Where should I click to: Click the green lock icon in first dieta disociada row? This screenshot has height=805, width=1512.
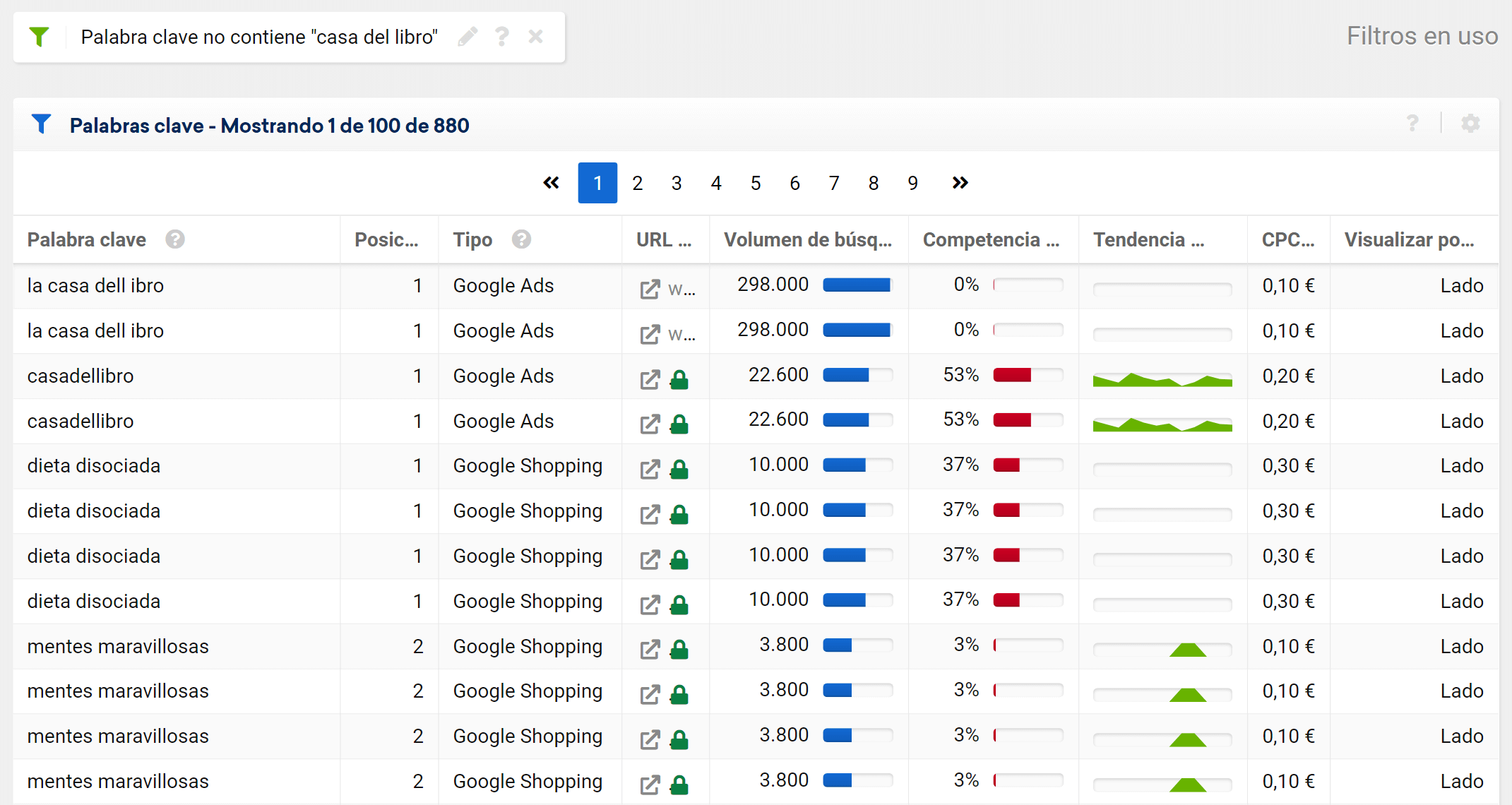coord(679,469)
